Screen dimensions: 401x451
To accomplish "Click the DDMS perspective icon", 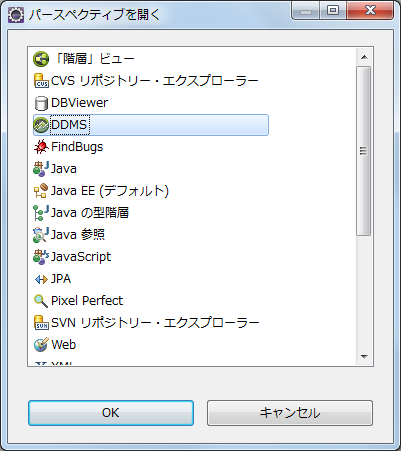I will tap(41, 125).
